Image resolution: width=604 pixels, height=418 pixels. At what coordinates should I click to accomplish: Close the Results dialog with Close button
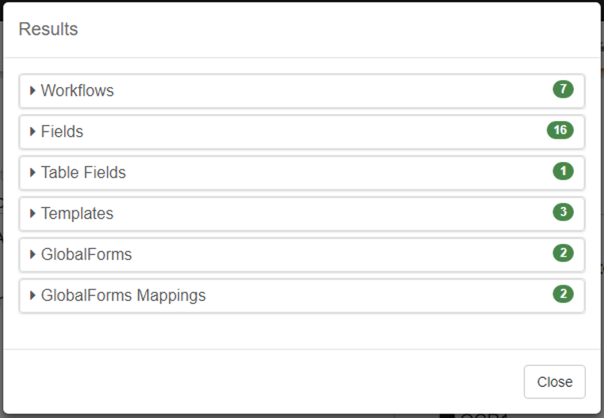pyautogui.click(x=554, y=382)
